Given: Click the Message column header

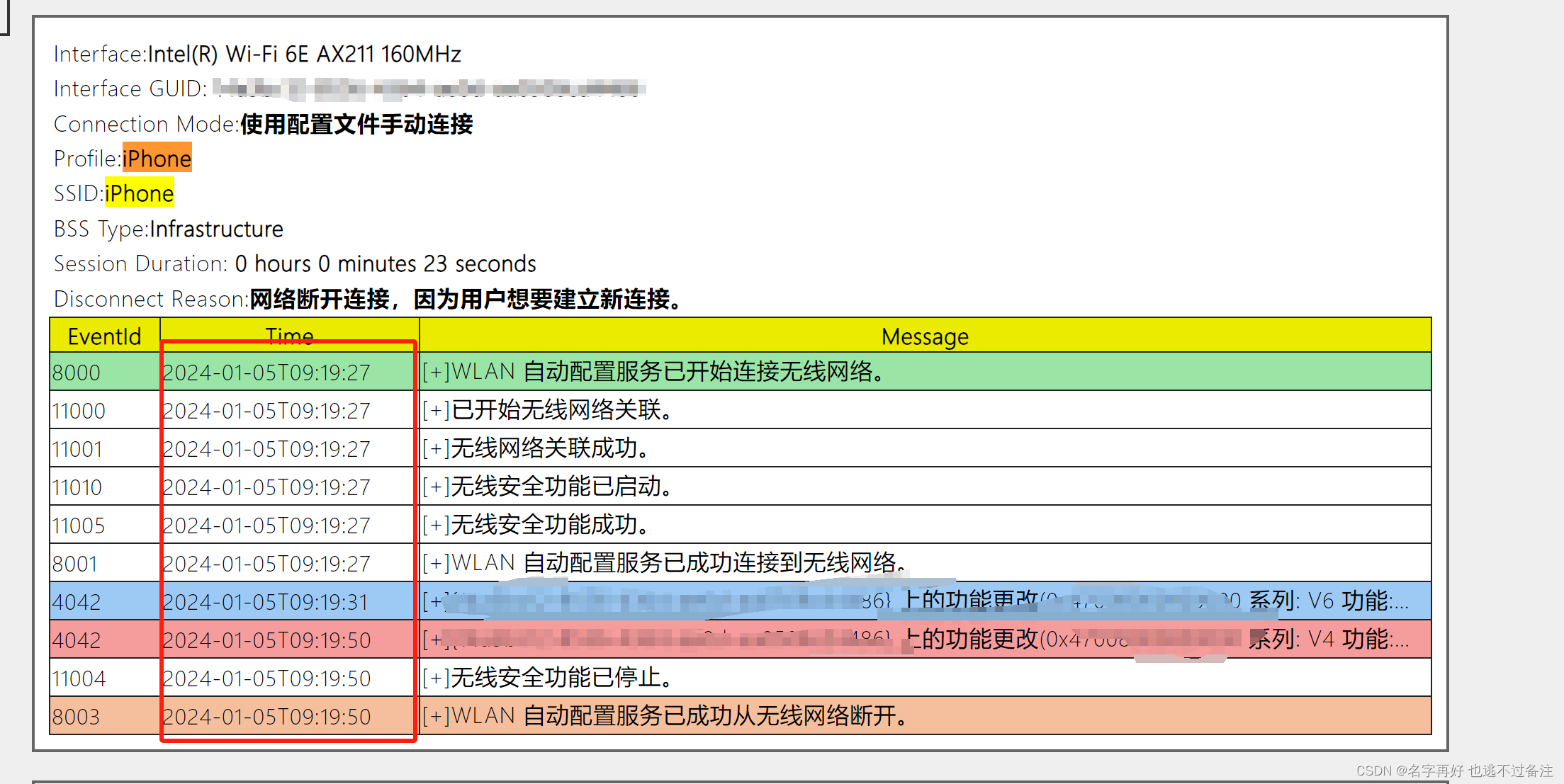Looking at the screenshot, I should tap(924, 336).
